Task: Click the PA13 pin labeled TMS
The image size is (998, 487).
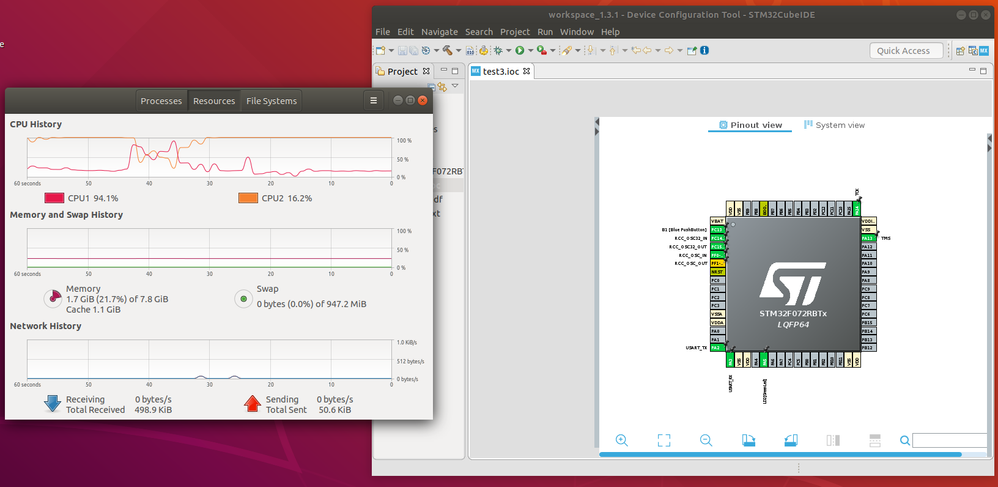Action: click(x=868, y=238)
